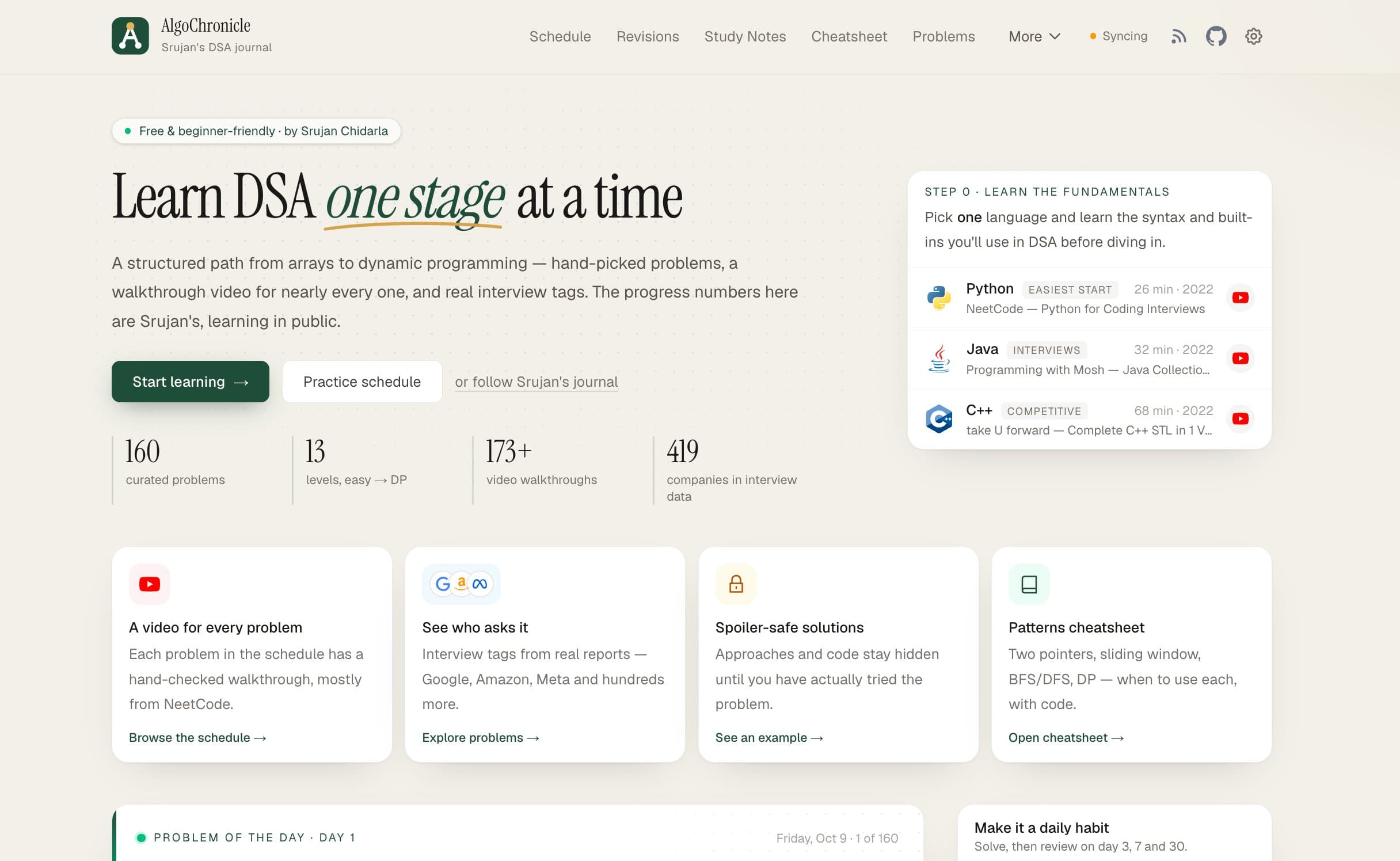Expand the More dropdown menu
Viewport: 1400px width, 861px height.
coord(1034,36)
